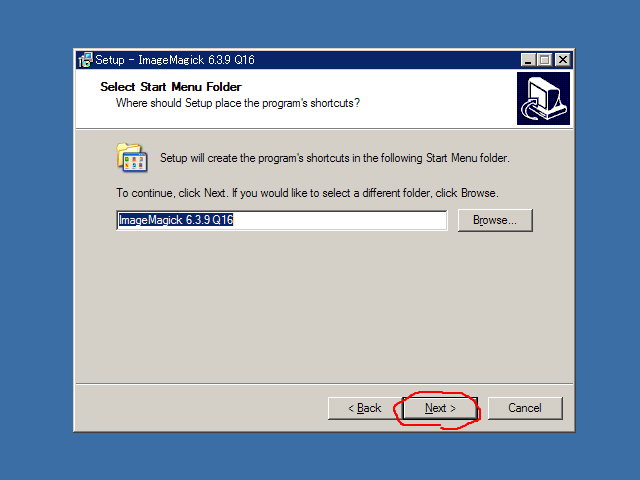Click the disabled maximize button
The width and height of the screenshot is (640, 480).
(544, 60)
